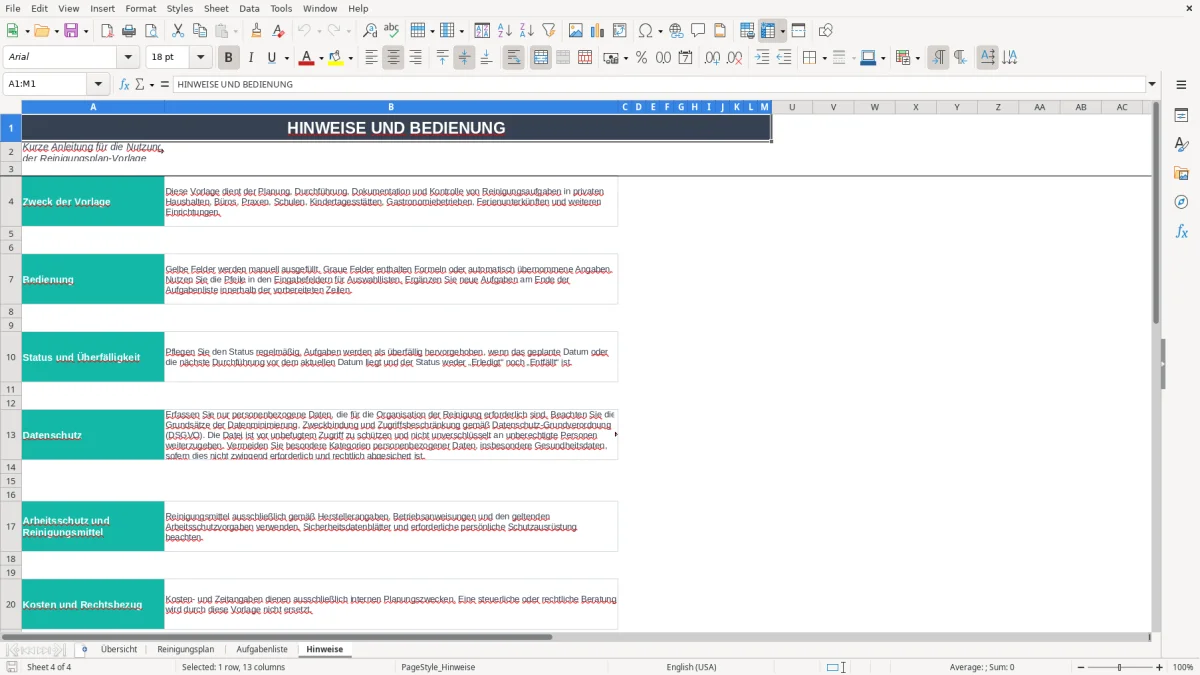Click column header Z

click(x=997, y=107)
